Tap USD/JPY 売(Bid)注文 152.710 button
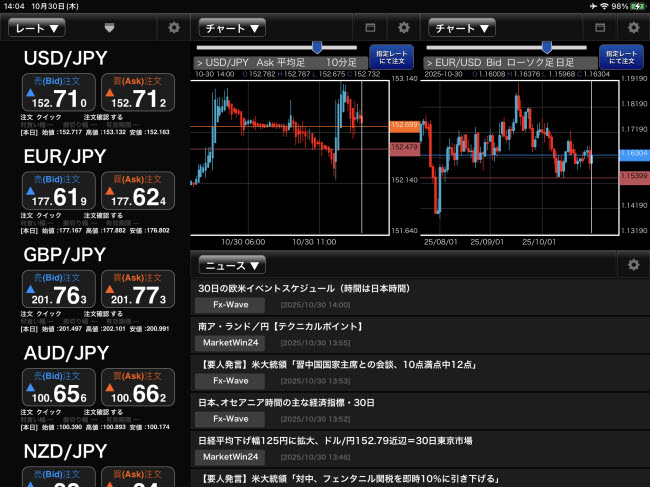 [x=59, y=92]
